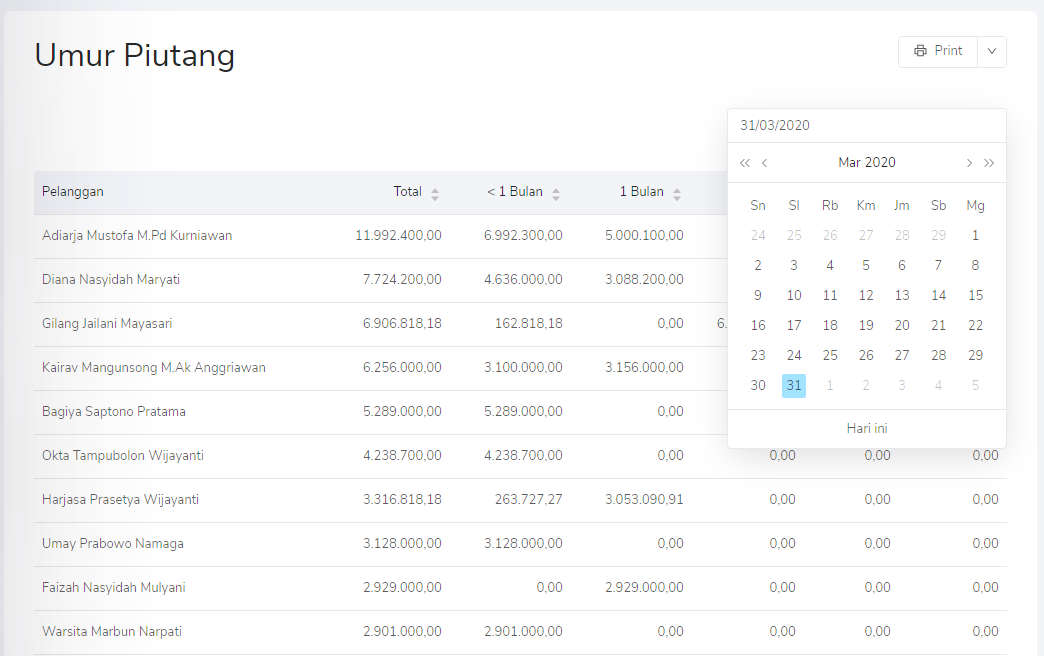
Task: Click the Pelanggan column header
Action: pyautogui.click(x=73, y=192)
